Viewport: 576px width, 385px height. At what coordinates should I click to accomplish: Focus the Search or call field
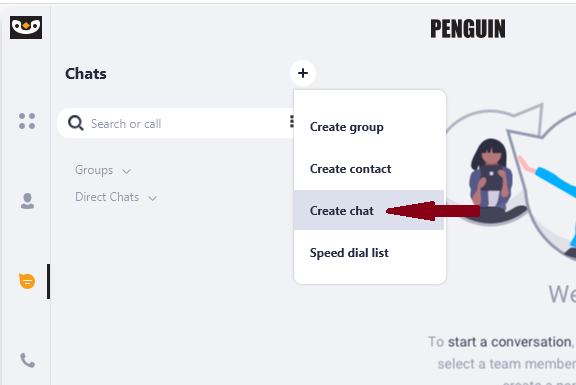pos(176,123)
